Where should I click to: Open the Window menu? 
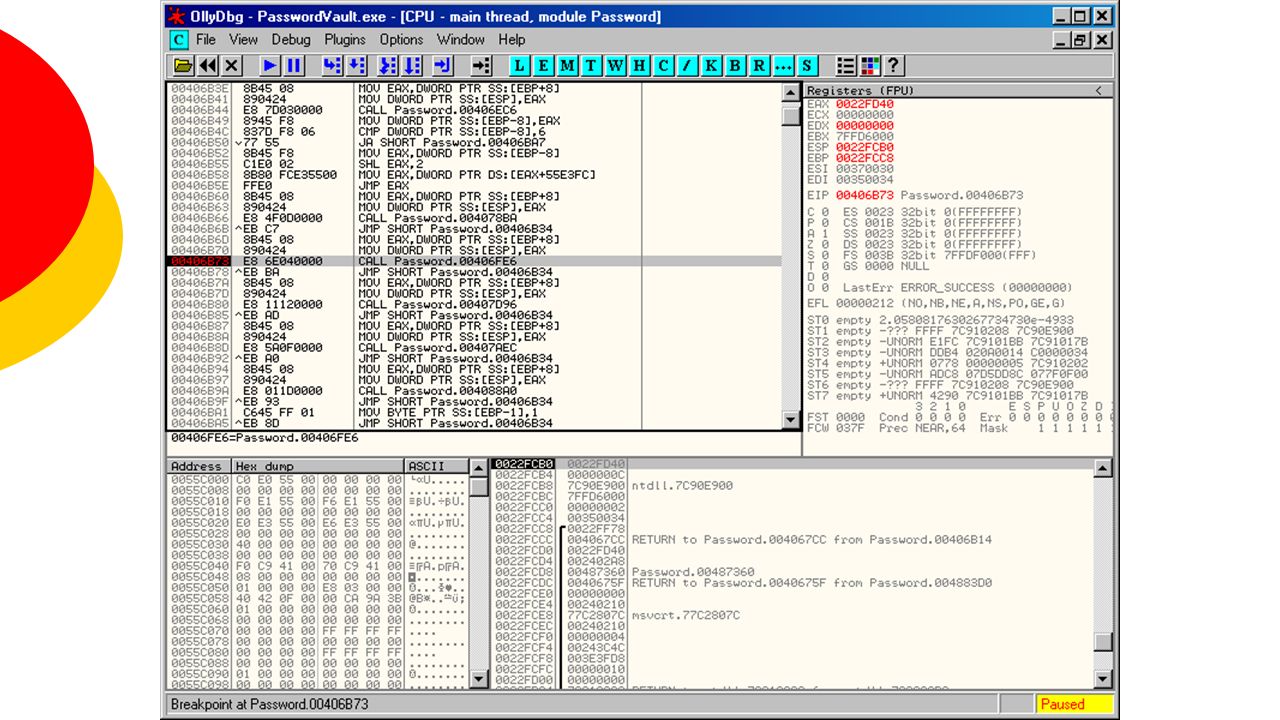tap(461, 40)
